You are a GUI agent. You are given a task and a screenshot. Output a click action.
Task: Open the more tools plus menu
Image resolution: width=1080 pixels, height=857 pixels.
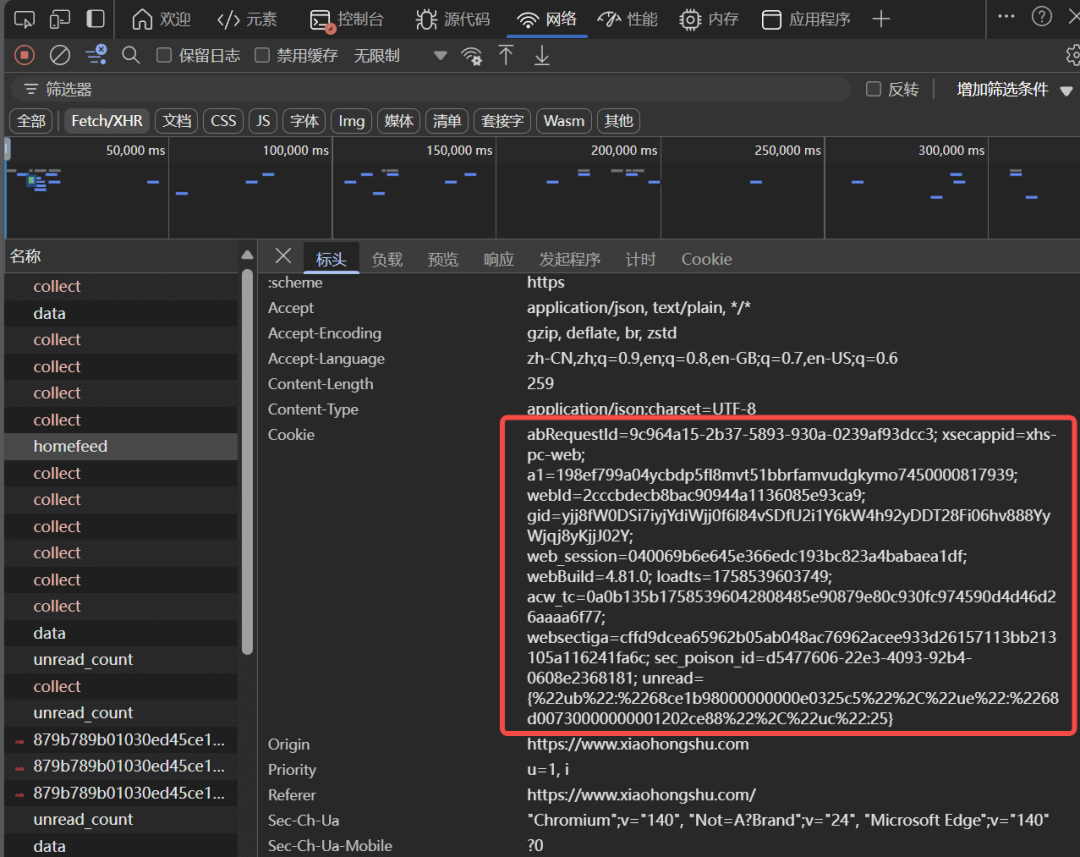tap(881, 19)
